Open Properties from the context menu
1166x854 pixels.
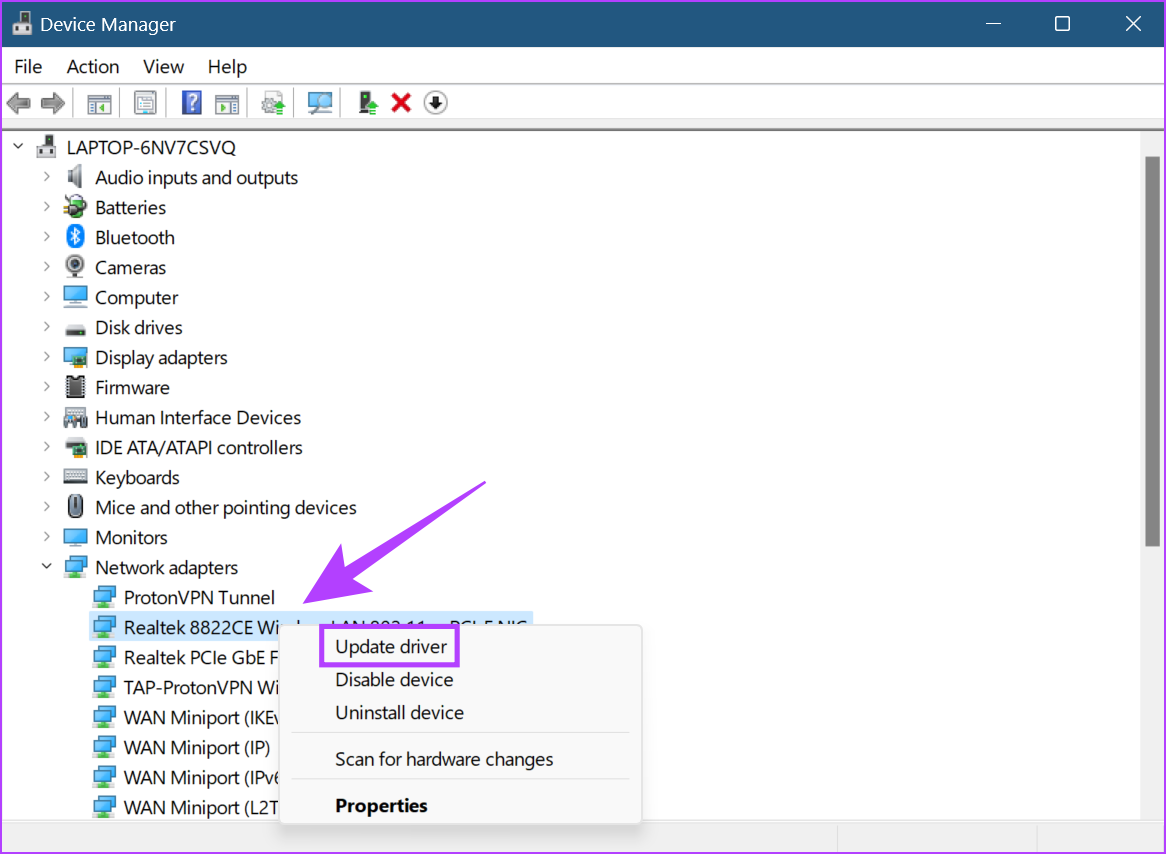click(381, 806)
